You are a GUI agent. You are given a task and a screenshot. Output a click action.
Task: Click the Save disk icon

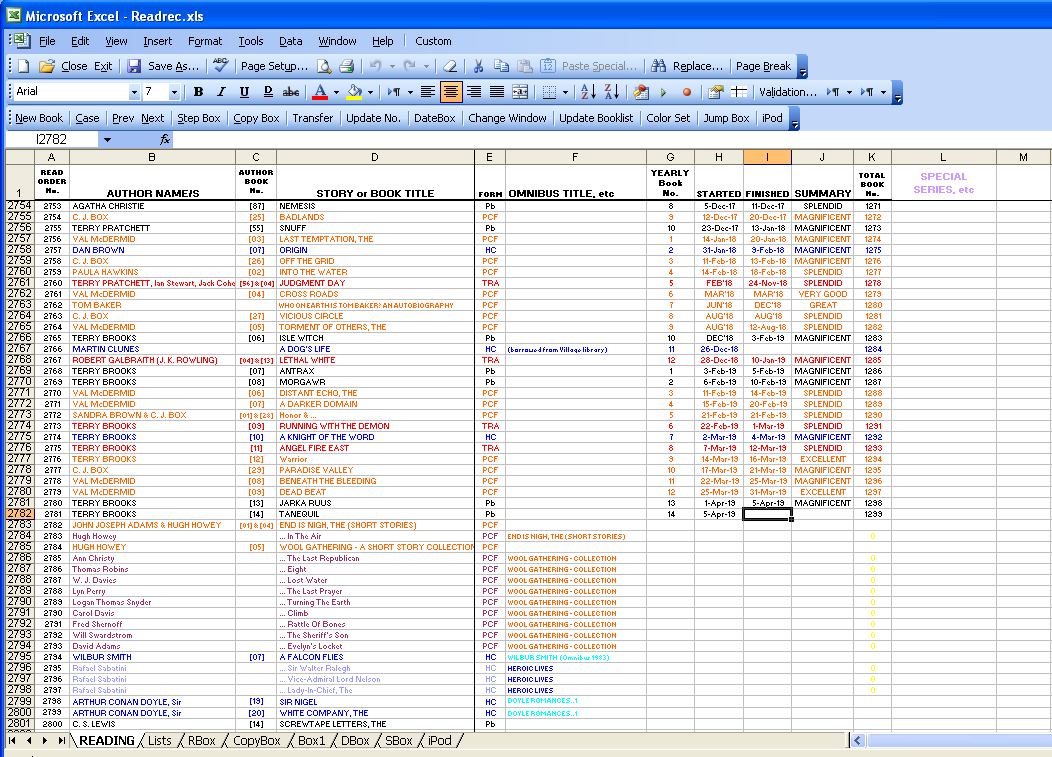tap(134, 66)
